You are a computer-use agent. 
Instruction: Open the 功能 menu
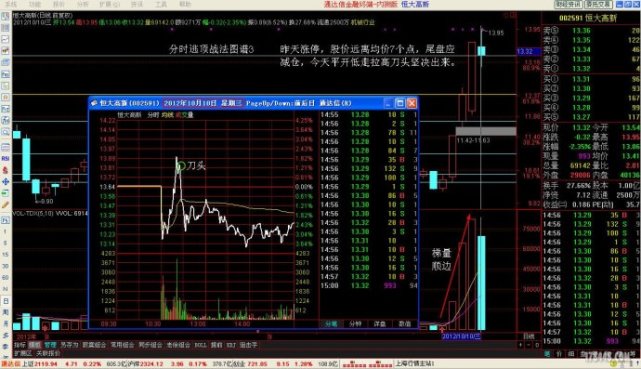[35, 4]
